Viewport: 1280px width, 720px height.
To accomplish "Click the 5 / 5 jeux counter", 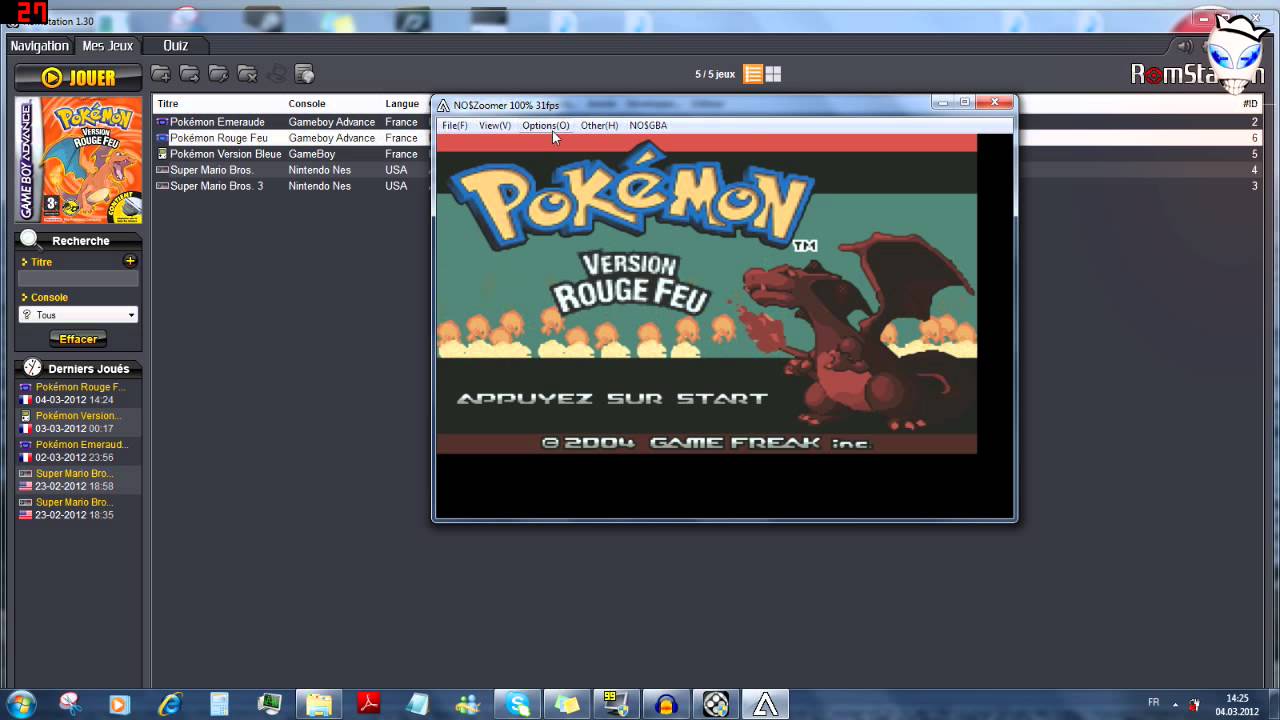I will (x=715, y=74).
